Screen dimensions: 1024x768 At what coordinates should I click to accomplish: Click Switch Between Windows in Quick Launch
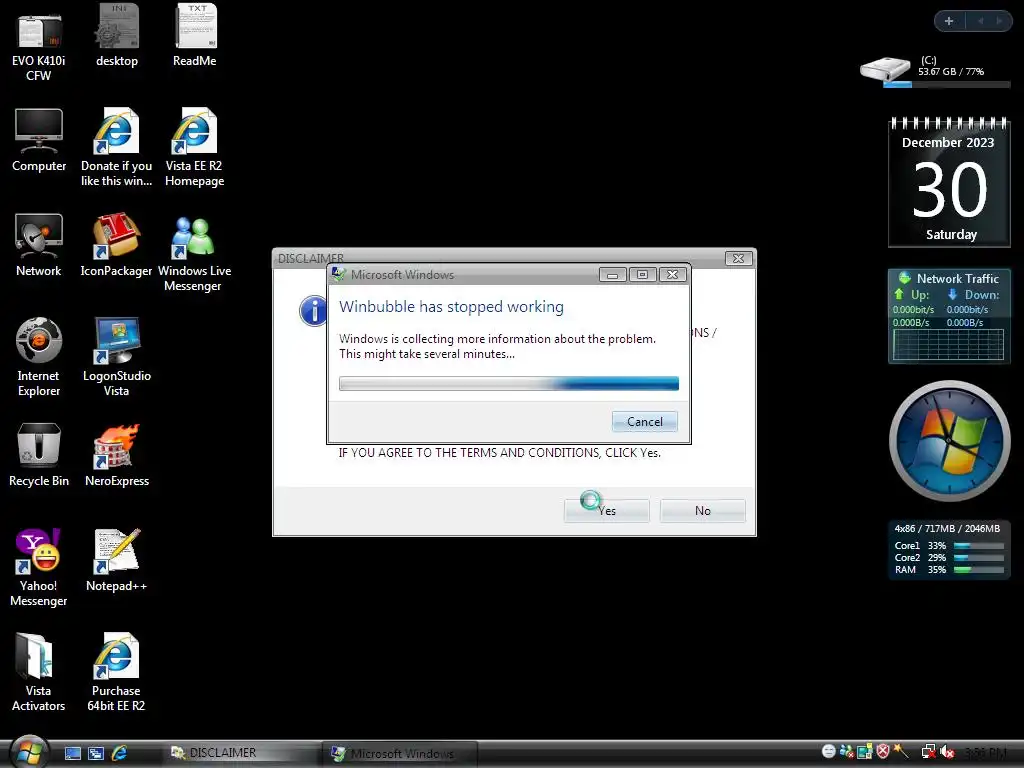[x=96, y=753]
